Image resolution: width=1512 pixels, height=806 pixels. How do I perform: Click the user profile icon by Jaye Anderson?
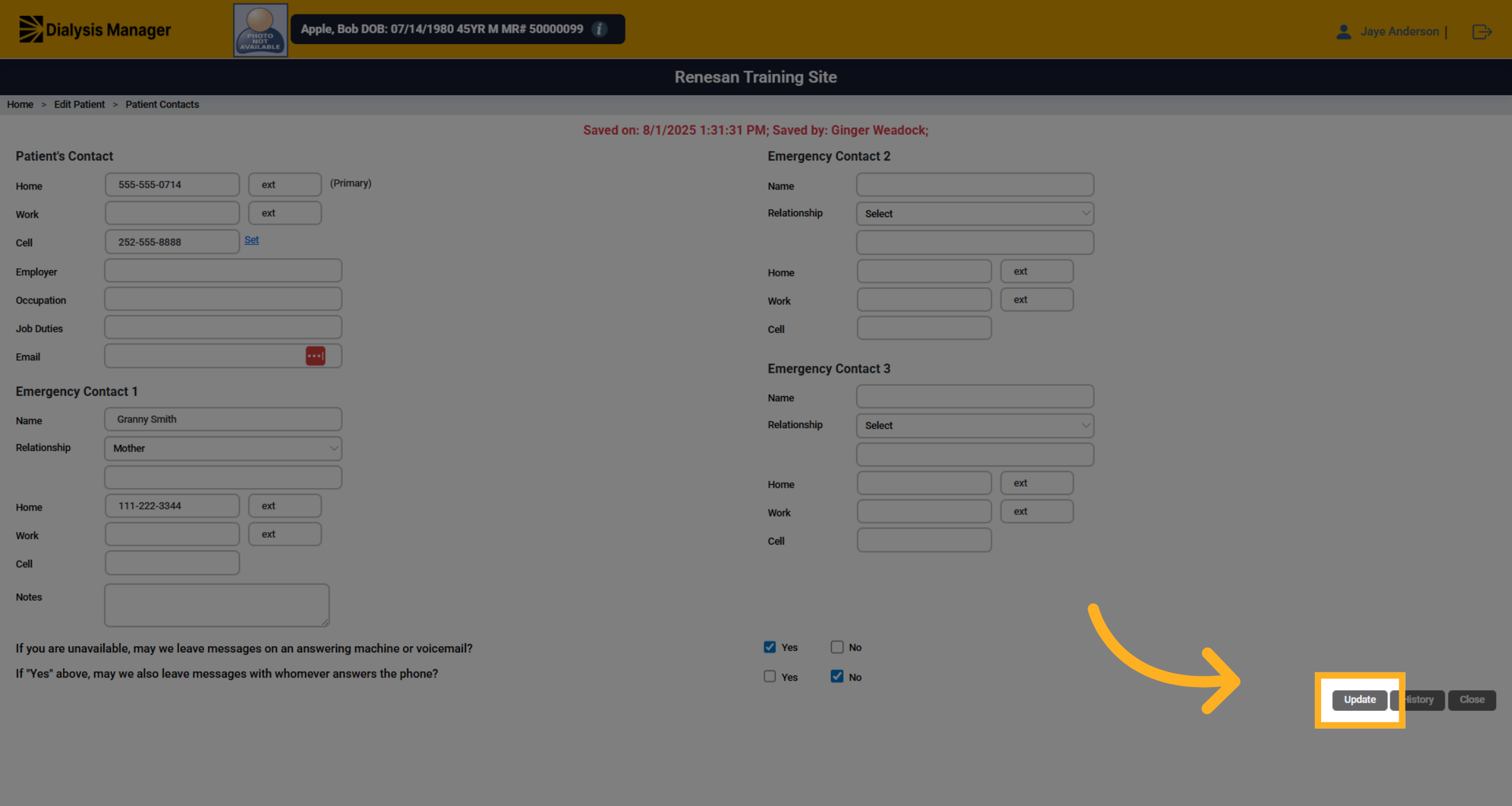pos(1343,31)
